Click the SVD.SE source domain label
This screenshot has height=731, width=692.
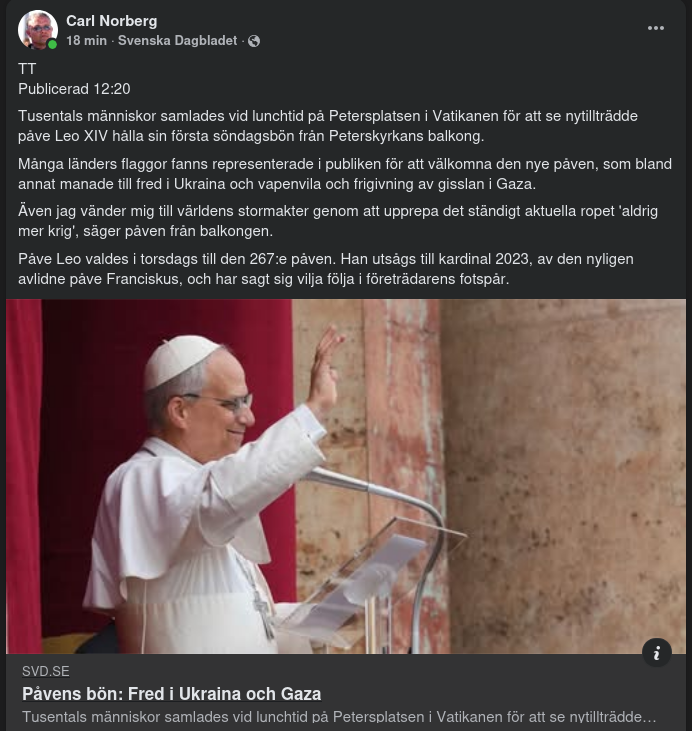tap(46, 672)
